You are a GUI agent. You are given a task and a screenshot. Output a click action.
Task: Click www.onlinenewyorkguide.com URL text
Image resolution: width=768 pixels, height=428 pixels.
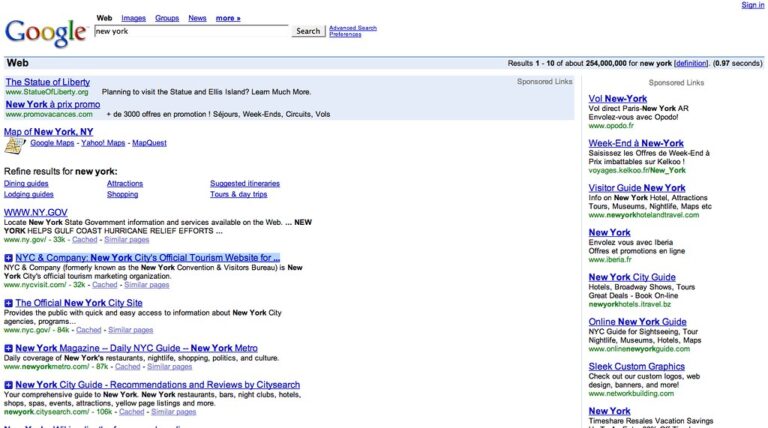click(639, 349)
